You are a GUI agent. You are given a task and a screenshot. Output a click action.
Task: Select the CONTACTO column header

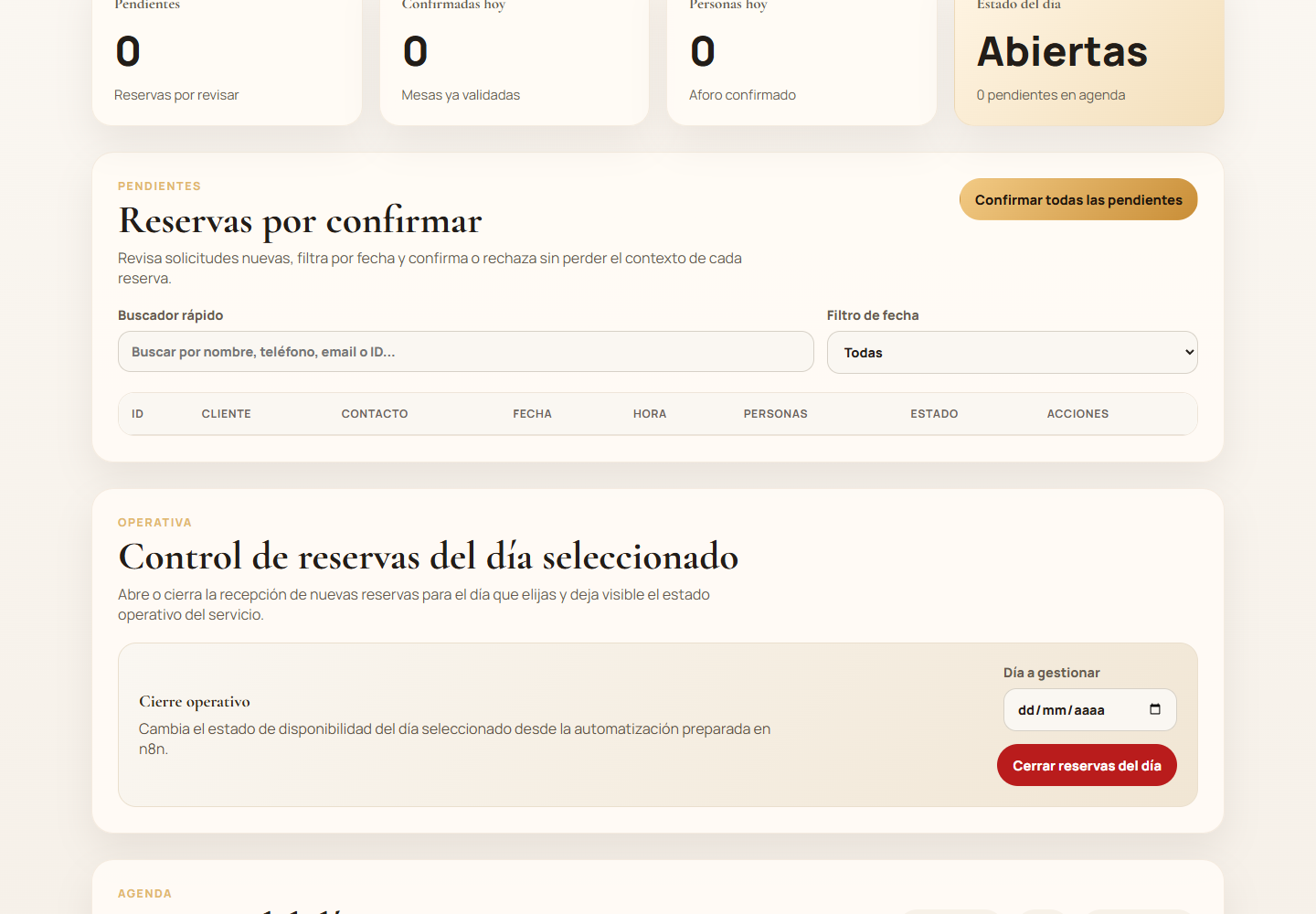coord(375,414)
